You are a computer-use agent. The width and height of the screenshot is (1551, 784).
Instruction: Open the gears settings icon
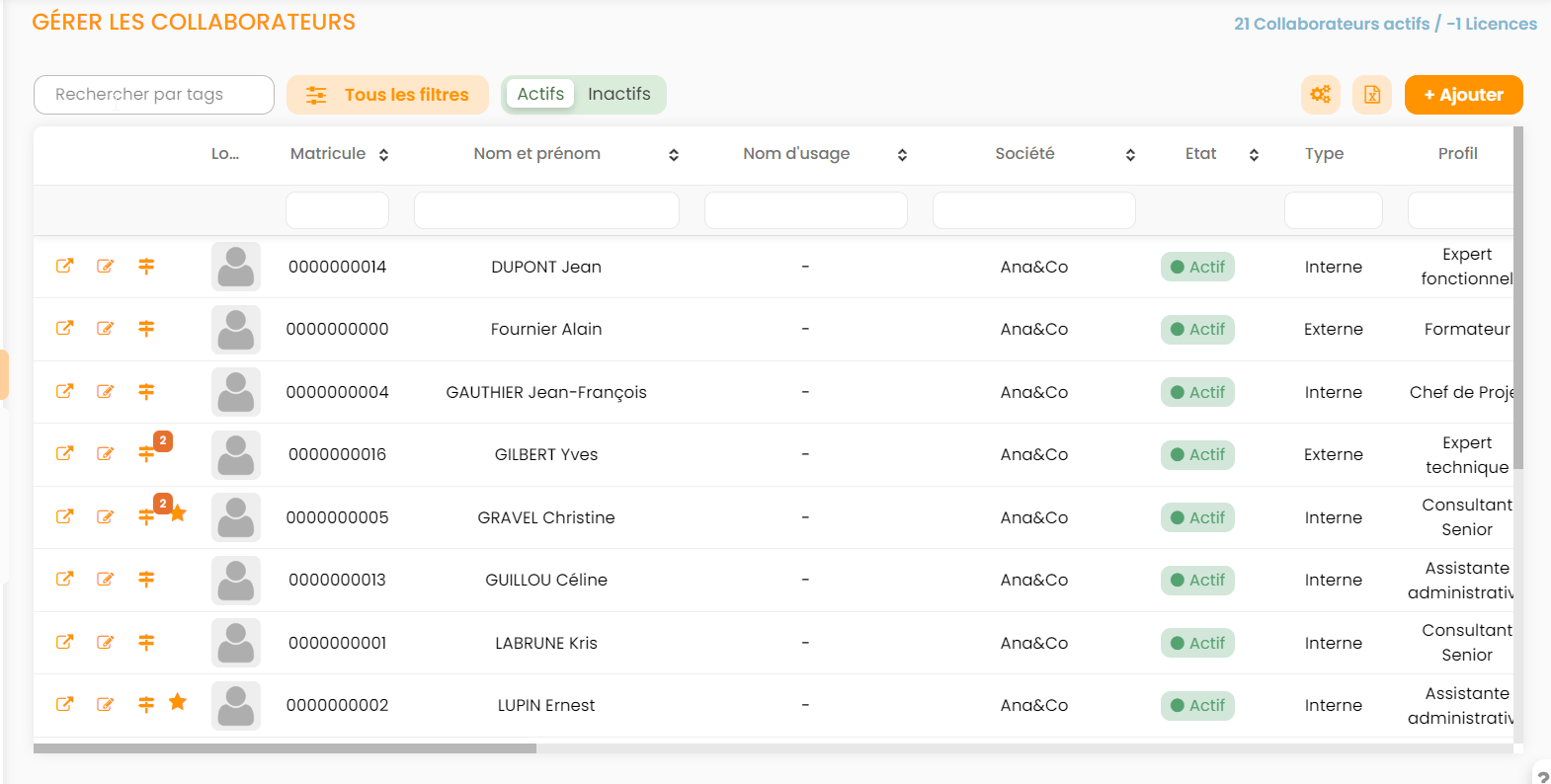click(x=1320, y=95)
